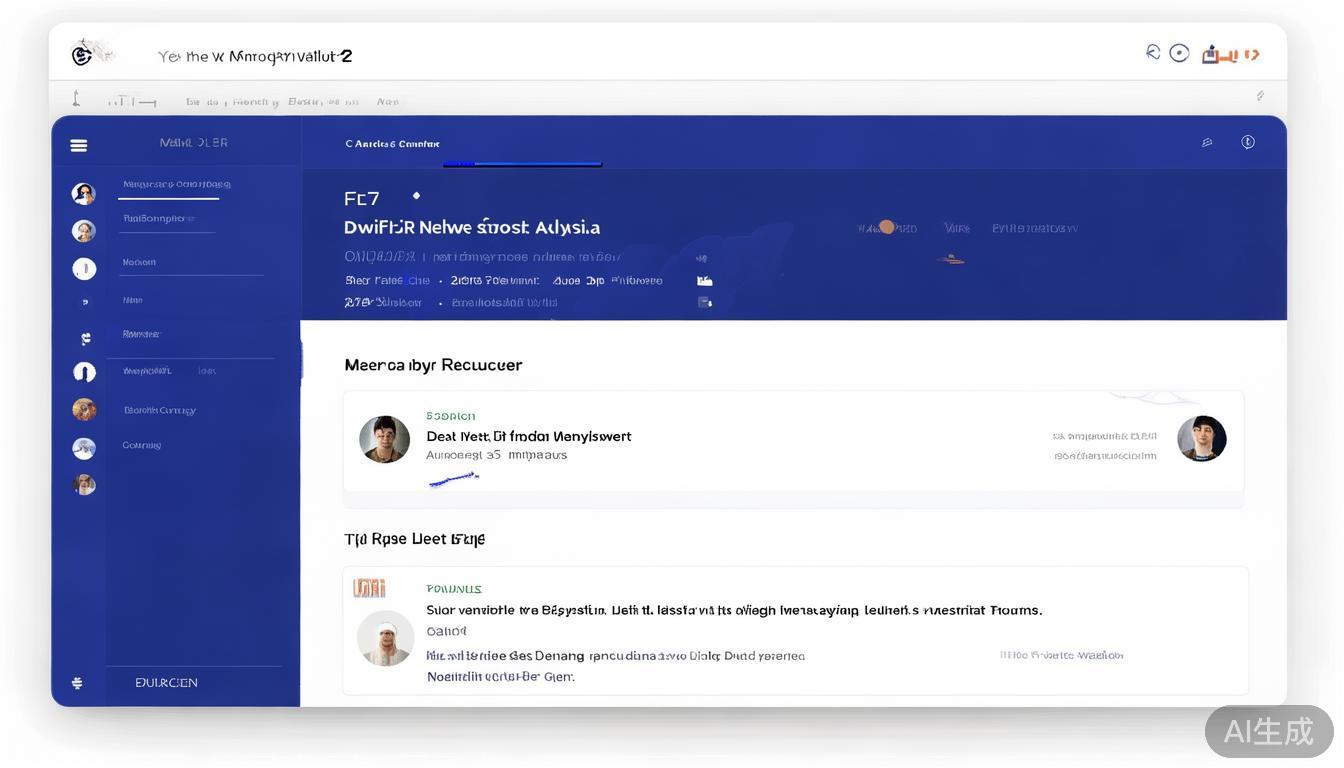Click the refresh icon in the top bar

click(1153, 53)
